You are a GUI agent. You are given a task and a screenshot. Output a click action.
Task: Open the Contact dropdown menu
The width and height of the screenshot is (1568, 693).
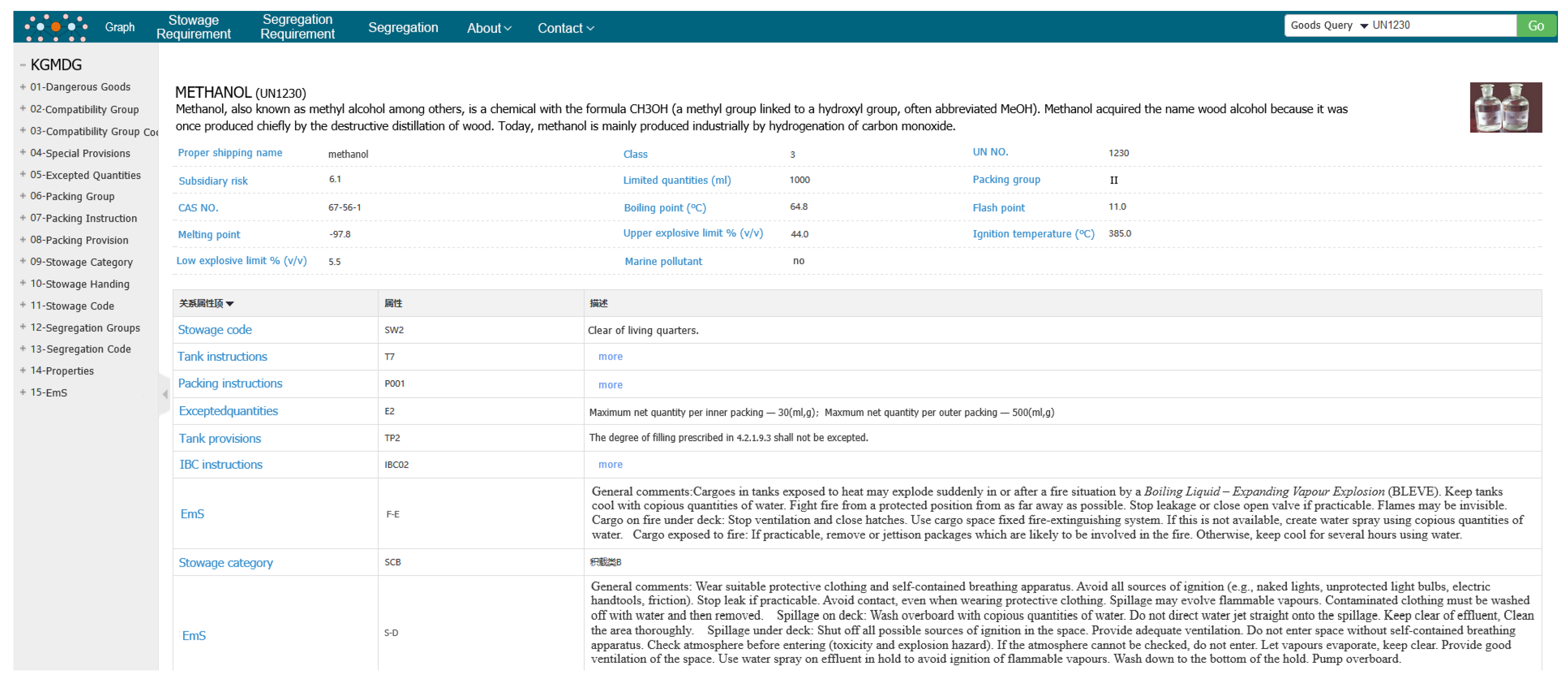click(x=565, y=28)
